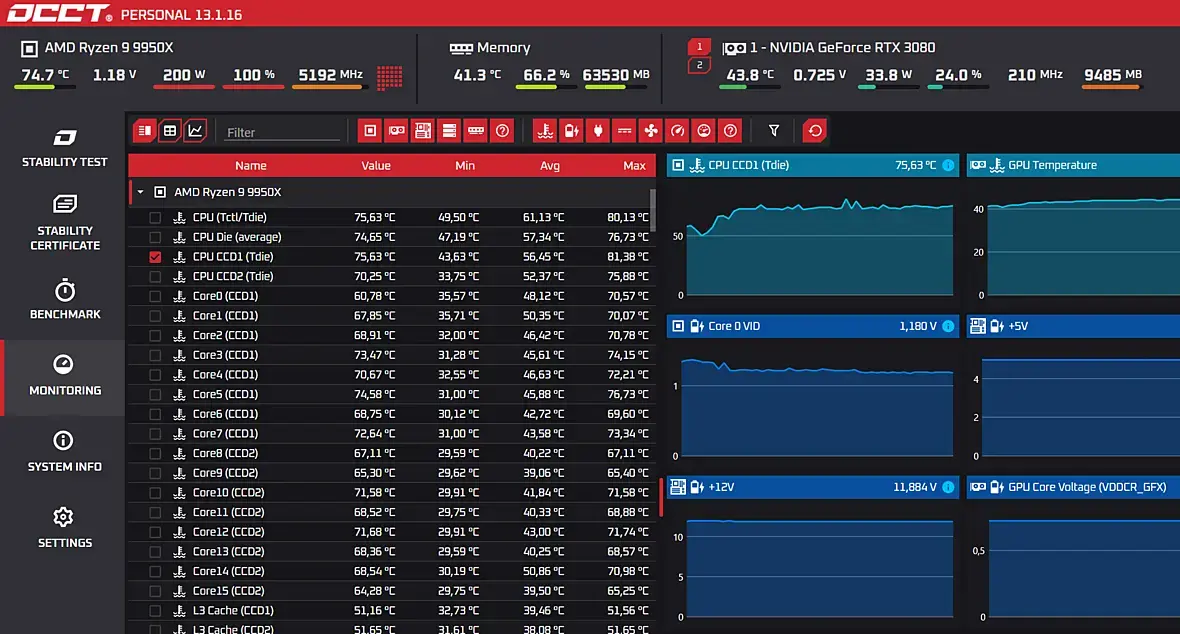Check the CPU CCD2 (Tdie) checkbox
The width and height of the screenshot is (1180, 634).
click(x=155, y=276)
